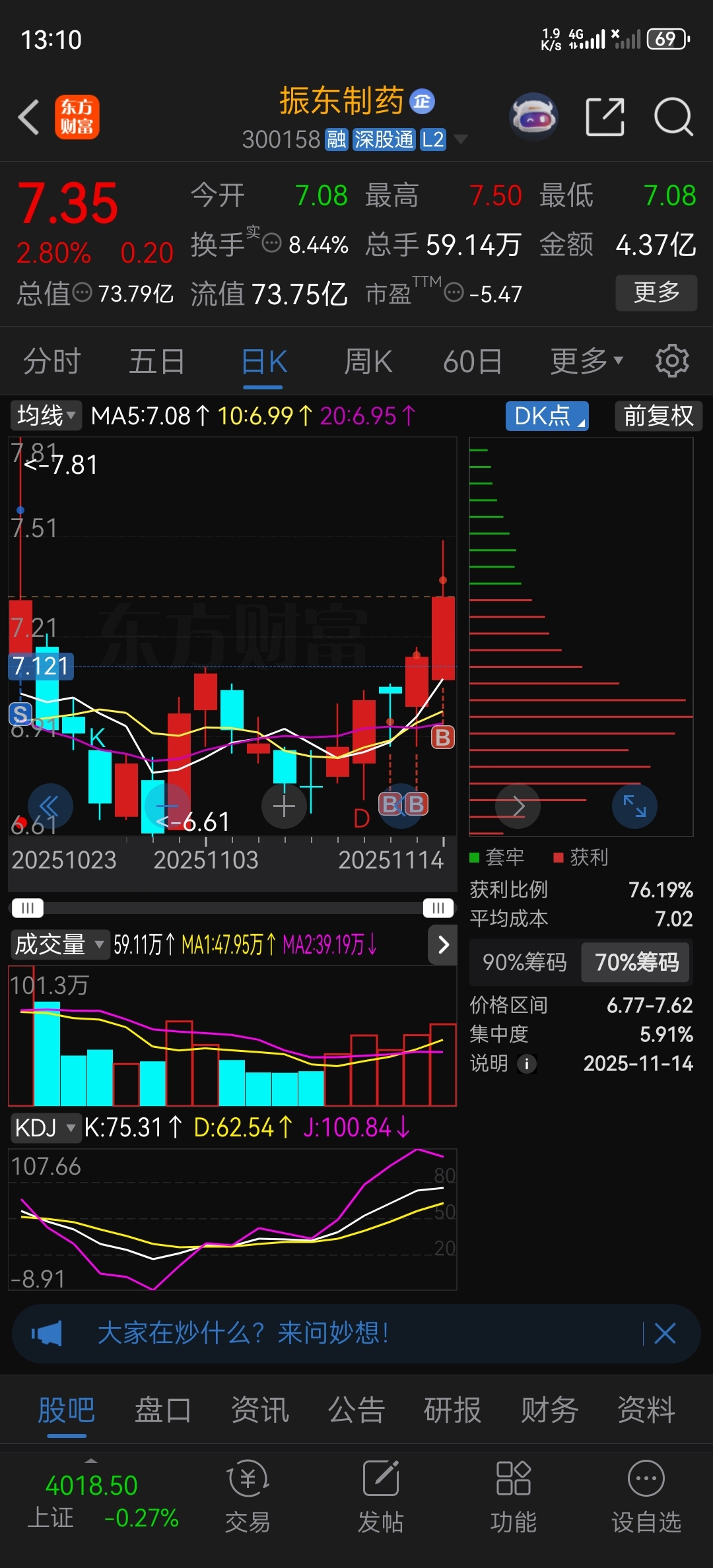Tap the 更多 quote details button
713x1568 pixels.
[656, 292]
